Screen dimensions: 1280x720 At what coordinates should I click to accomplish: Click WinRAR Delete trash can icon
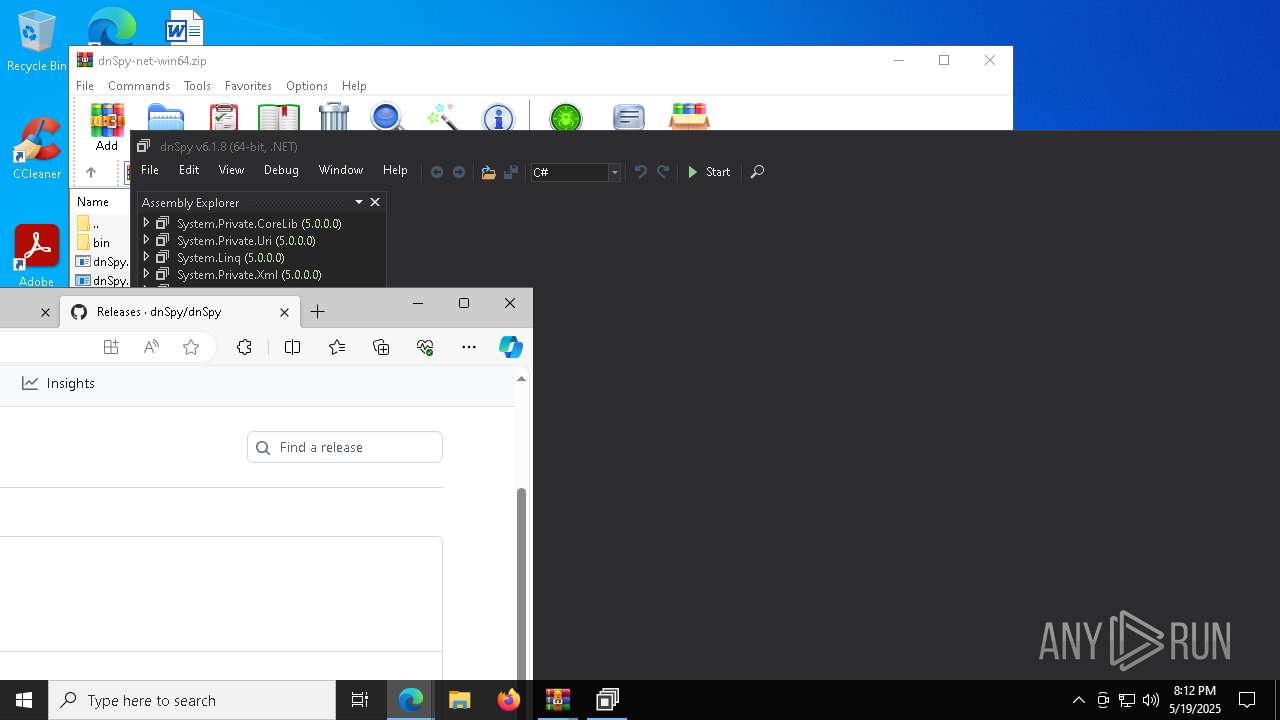pos(334,117)
